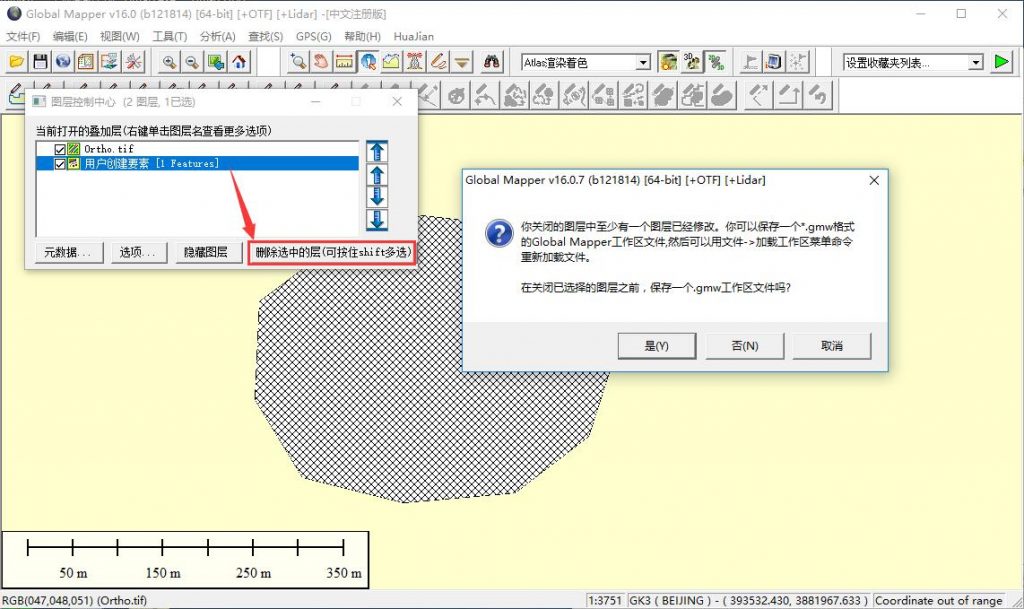
Task: Uncheck the Ortho.tif layer checkbox
Action: (59, 149)
